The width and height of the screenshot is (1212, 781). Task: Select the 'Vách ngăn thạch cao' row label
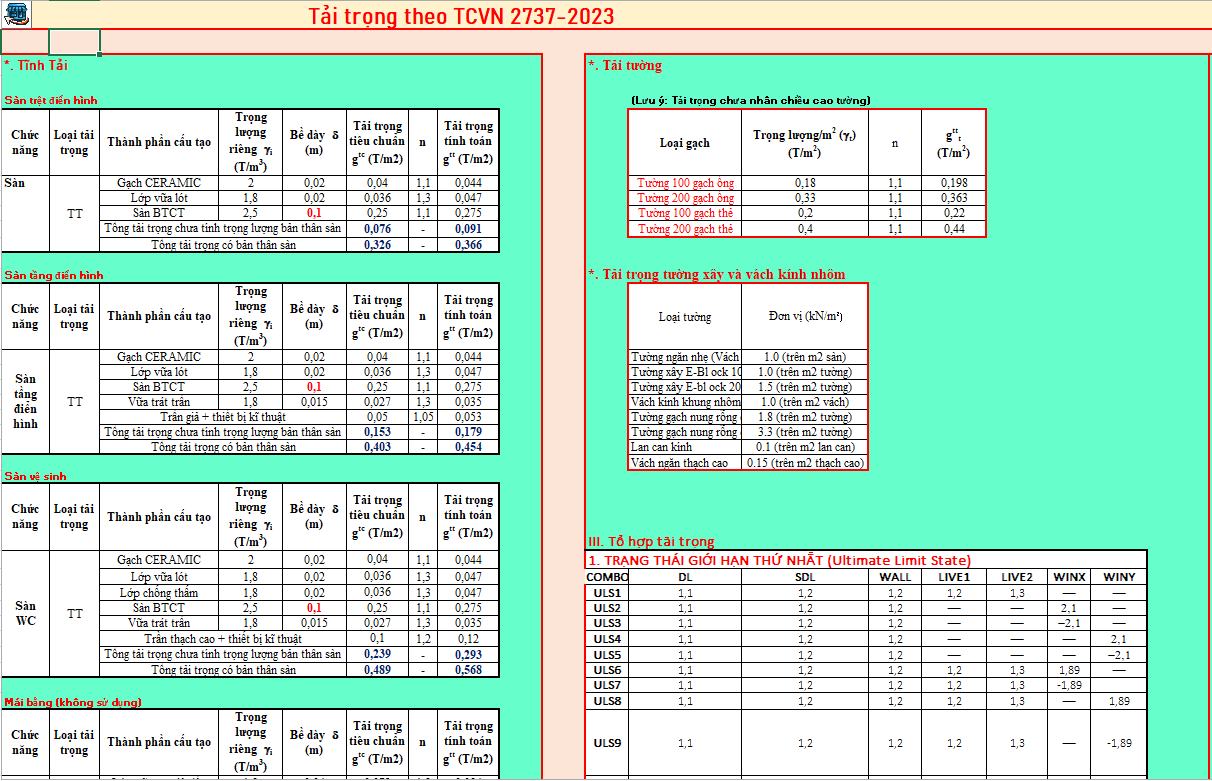[685, 463]
